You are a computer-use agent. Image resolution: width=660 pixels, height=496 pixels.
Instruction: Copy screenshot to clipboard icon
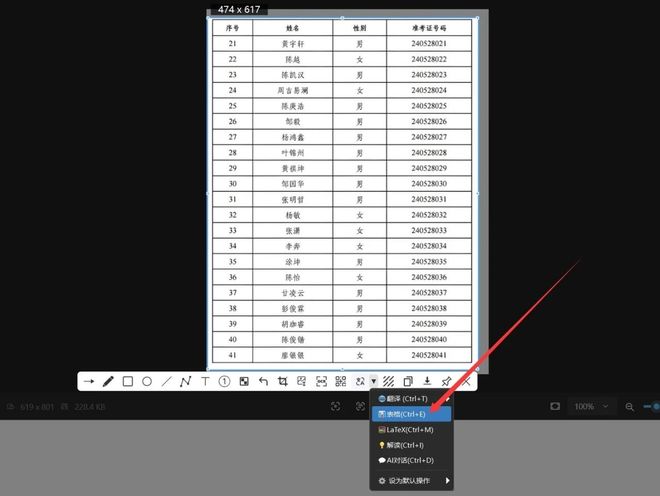pyautogui.click(x=408, y=381)
